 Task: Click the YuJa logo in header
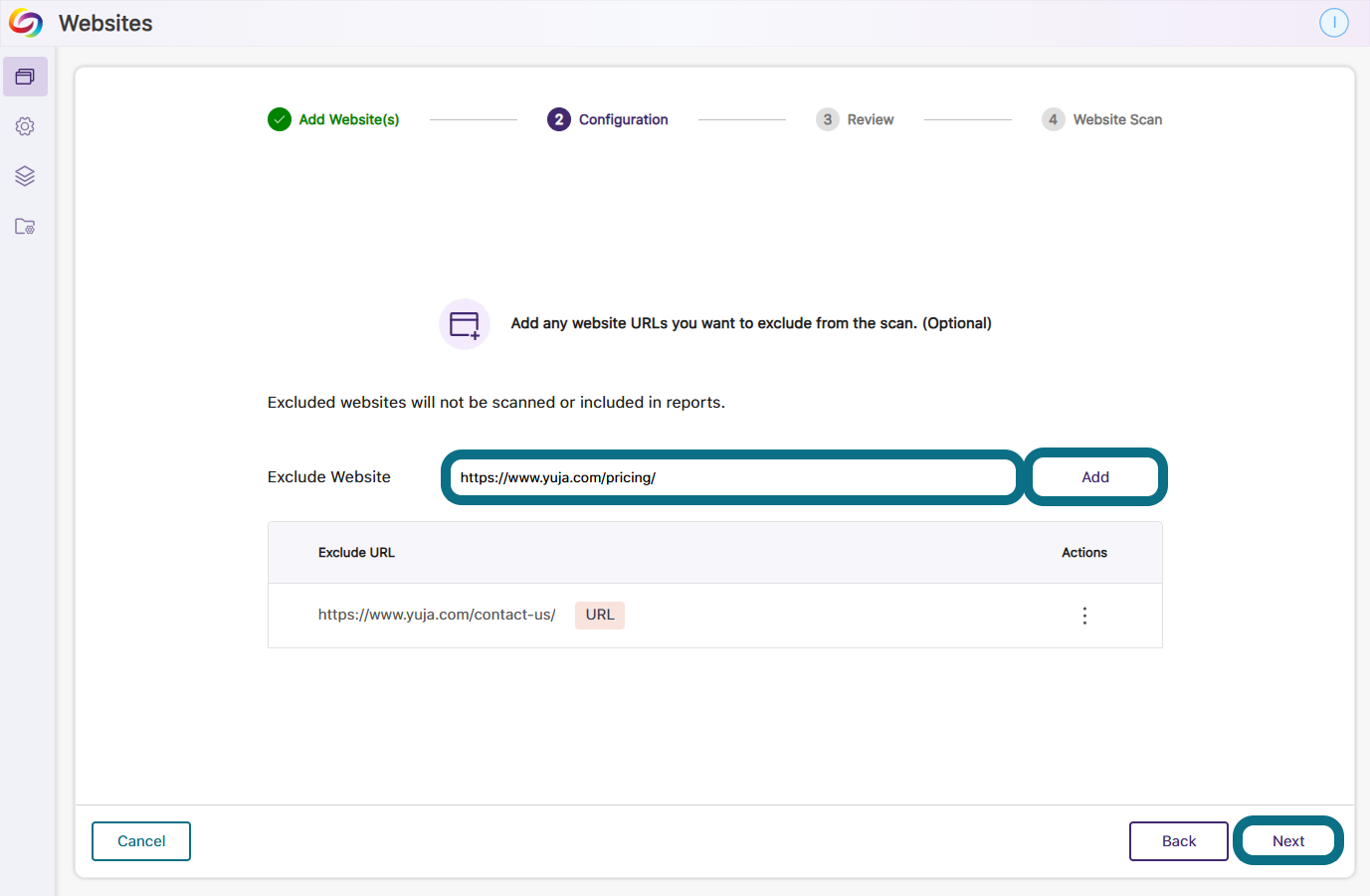tap(26, 23)
